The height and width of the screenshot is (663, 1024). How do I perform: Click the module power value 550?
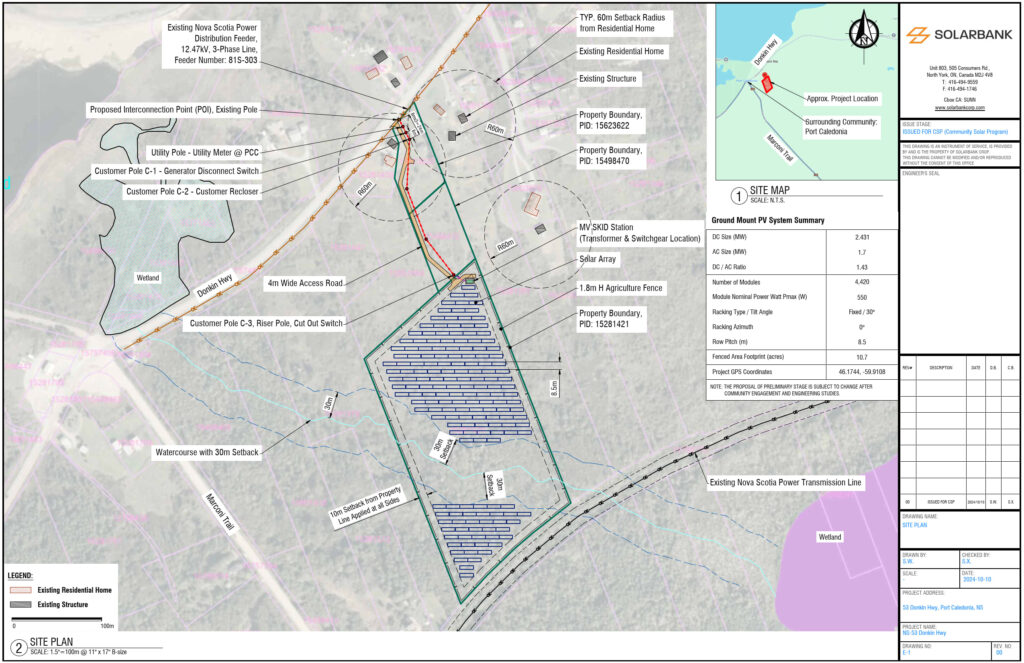(x=862, y=297)
